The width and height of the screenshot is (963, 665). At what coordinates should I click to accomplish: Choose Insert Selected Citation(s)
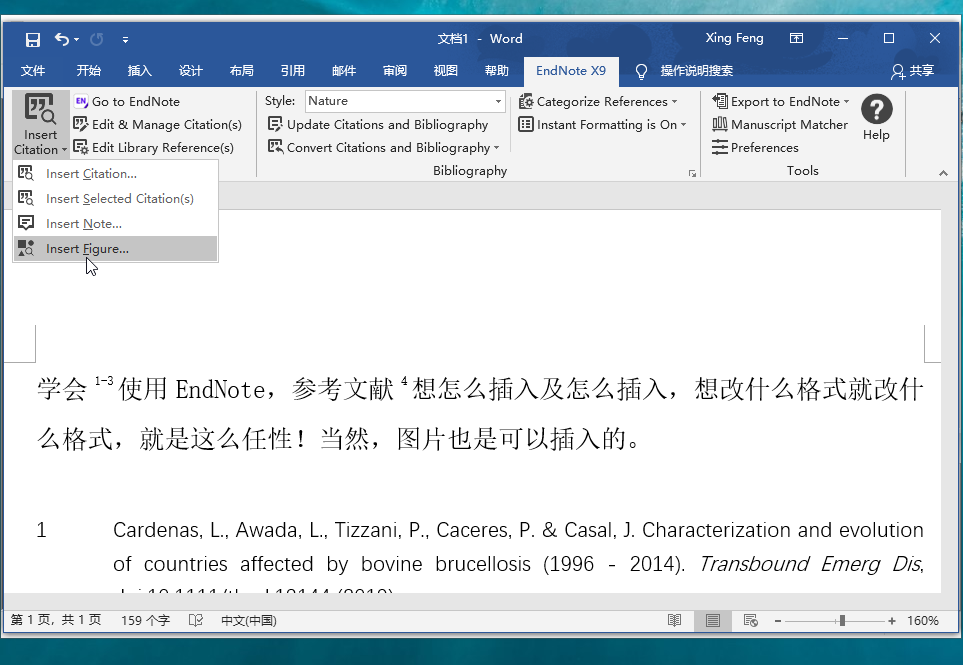pyautogui.click(x=115, y=198)
